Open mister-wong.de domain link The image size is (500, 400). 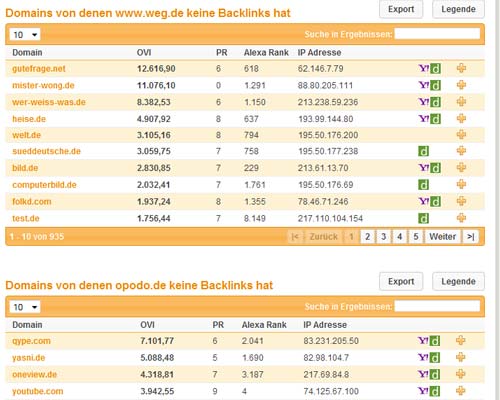(43, 85)
